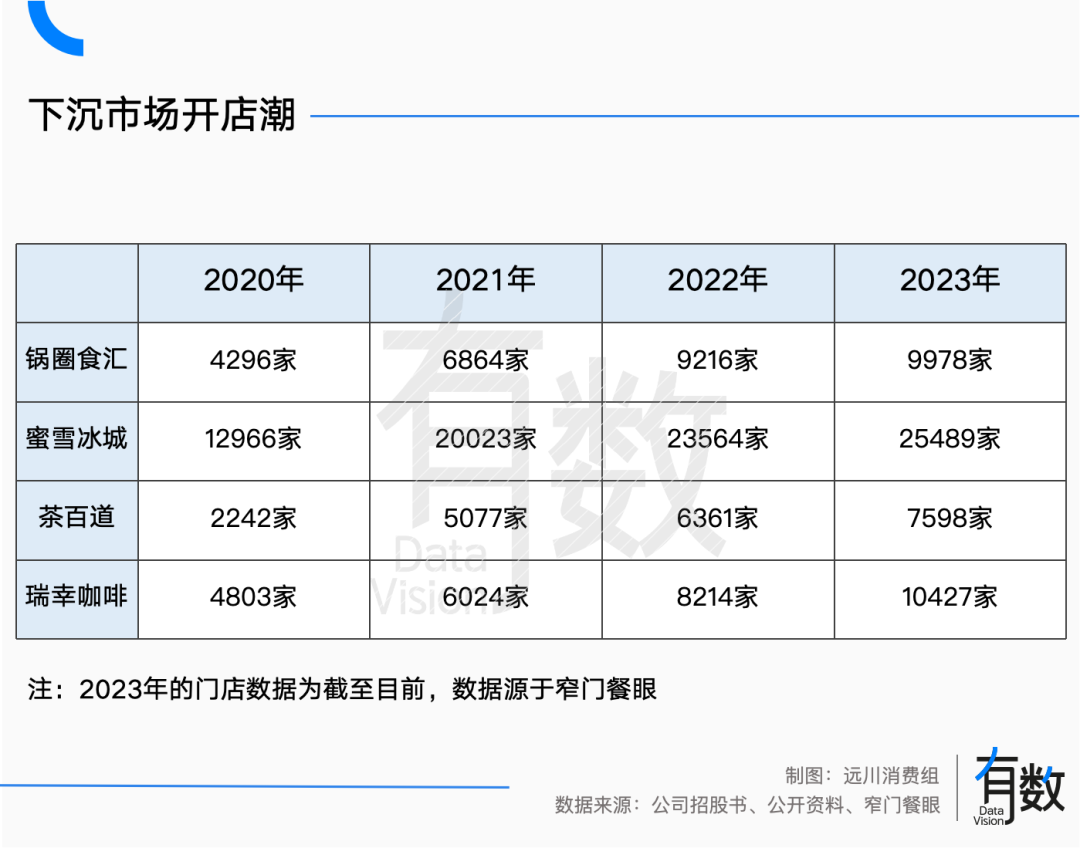This screenshot has height=848, width=1080.
Task: Click the 茶百道 row label
Action: pyautogui.click(x=77, y=520)
